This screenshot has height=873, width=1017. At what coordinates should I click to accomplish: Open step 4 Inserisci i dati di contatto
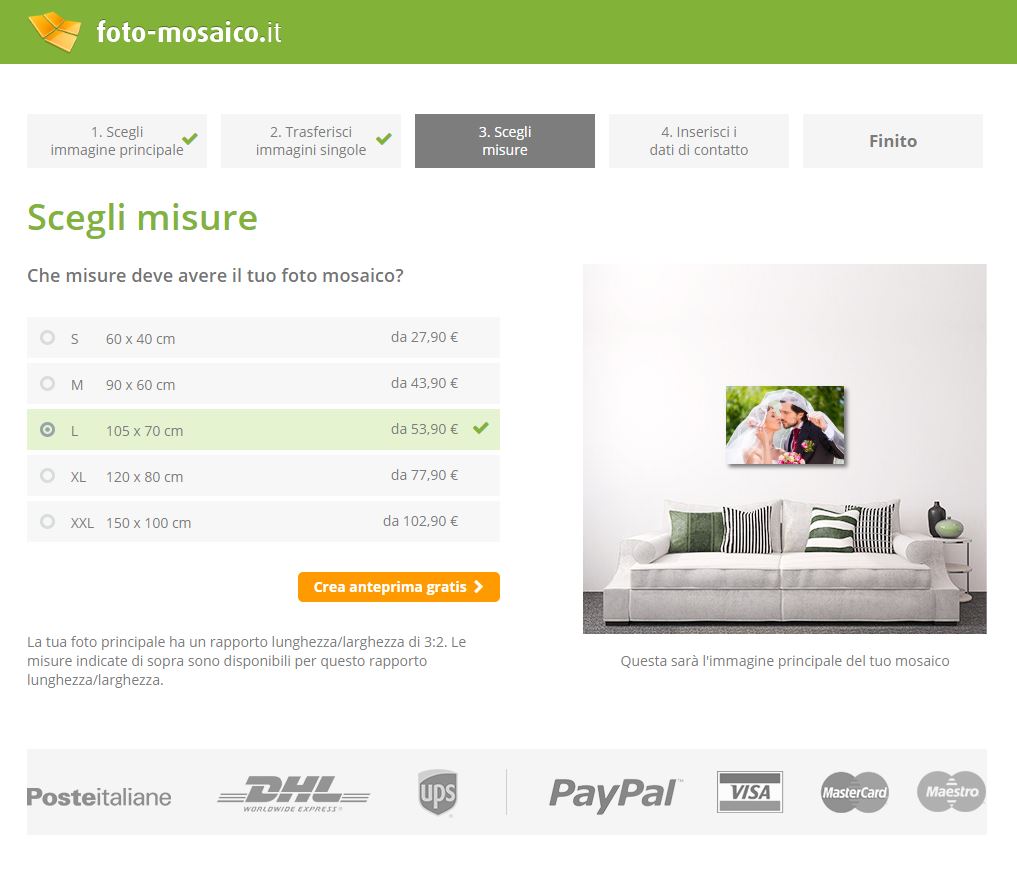pyautogui.click(x=699, y=141)
